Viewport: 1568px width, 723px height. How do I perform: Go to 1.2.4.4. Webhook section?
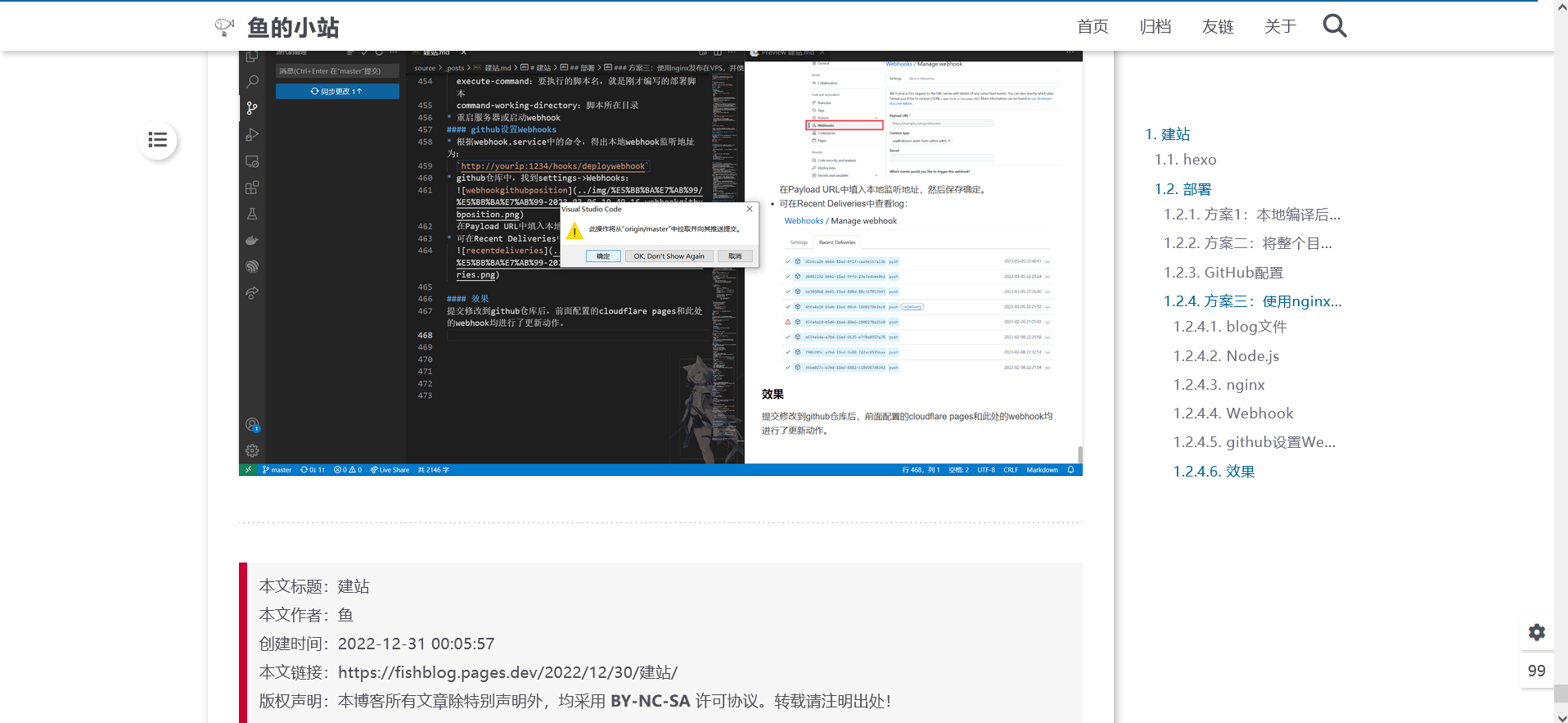click(1232, 413)
